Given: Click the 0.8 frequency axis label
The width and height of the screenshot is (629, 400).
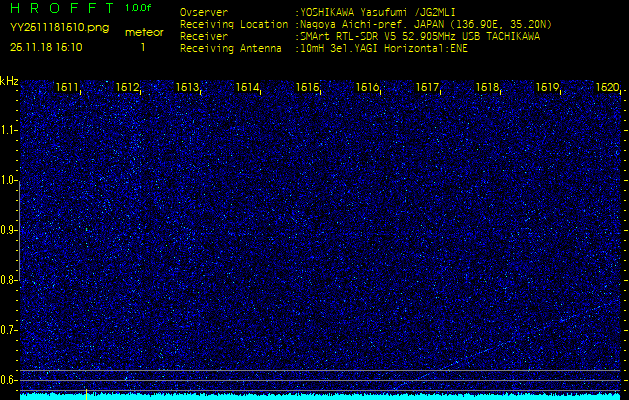Looking at the screenshot, I should point(8,280).
